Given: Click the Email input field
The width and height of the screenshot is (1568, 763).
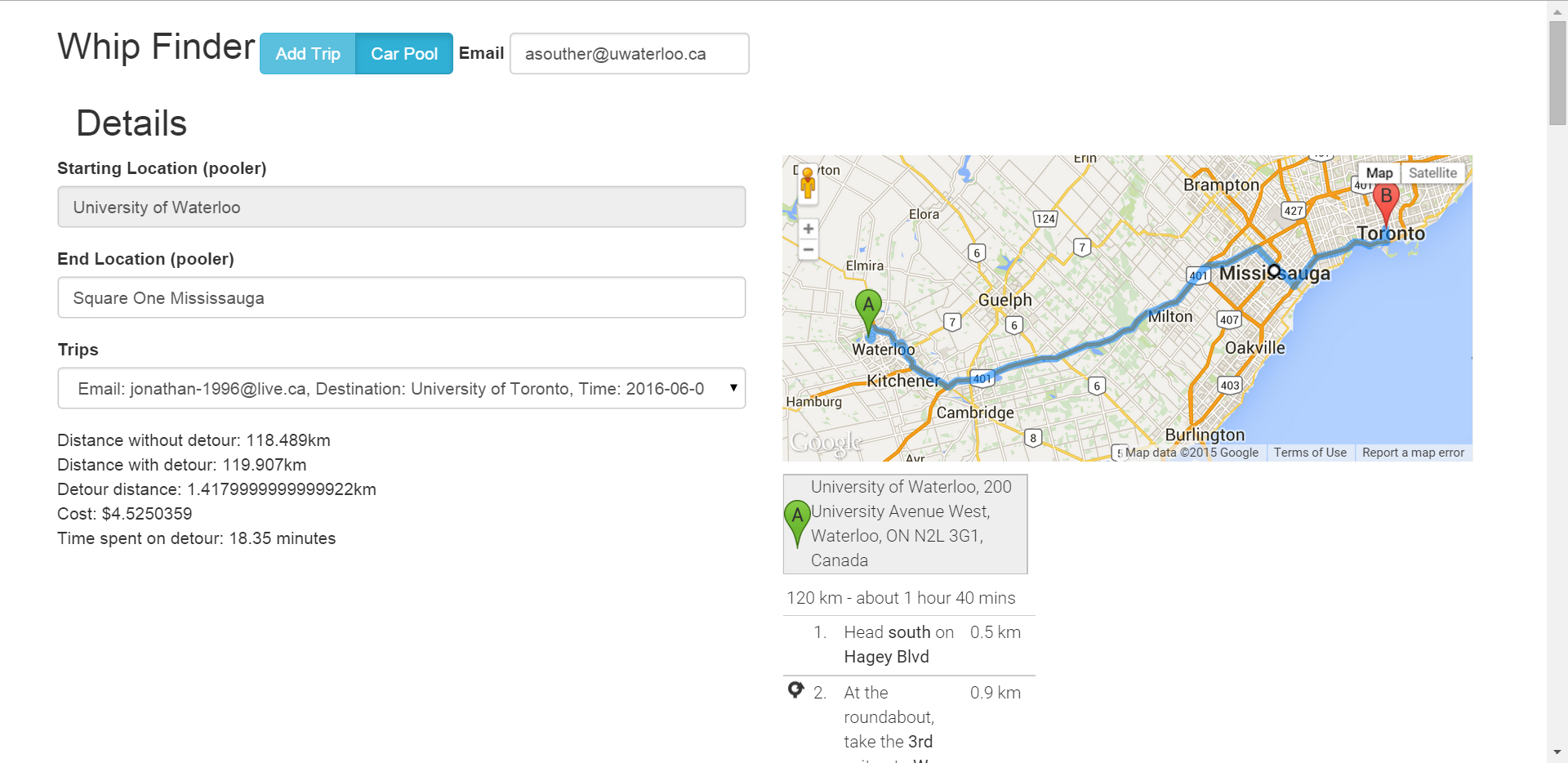Looking at the screenshot, I should coord(630,54).
